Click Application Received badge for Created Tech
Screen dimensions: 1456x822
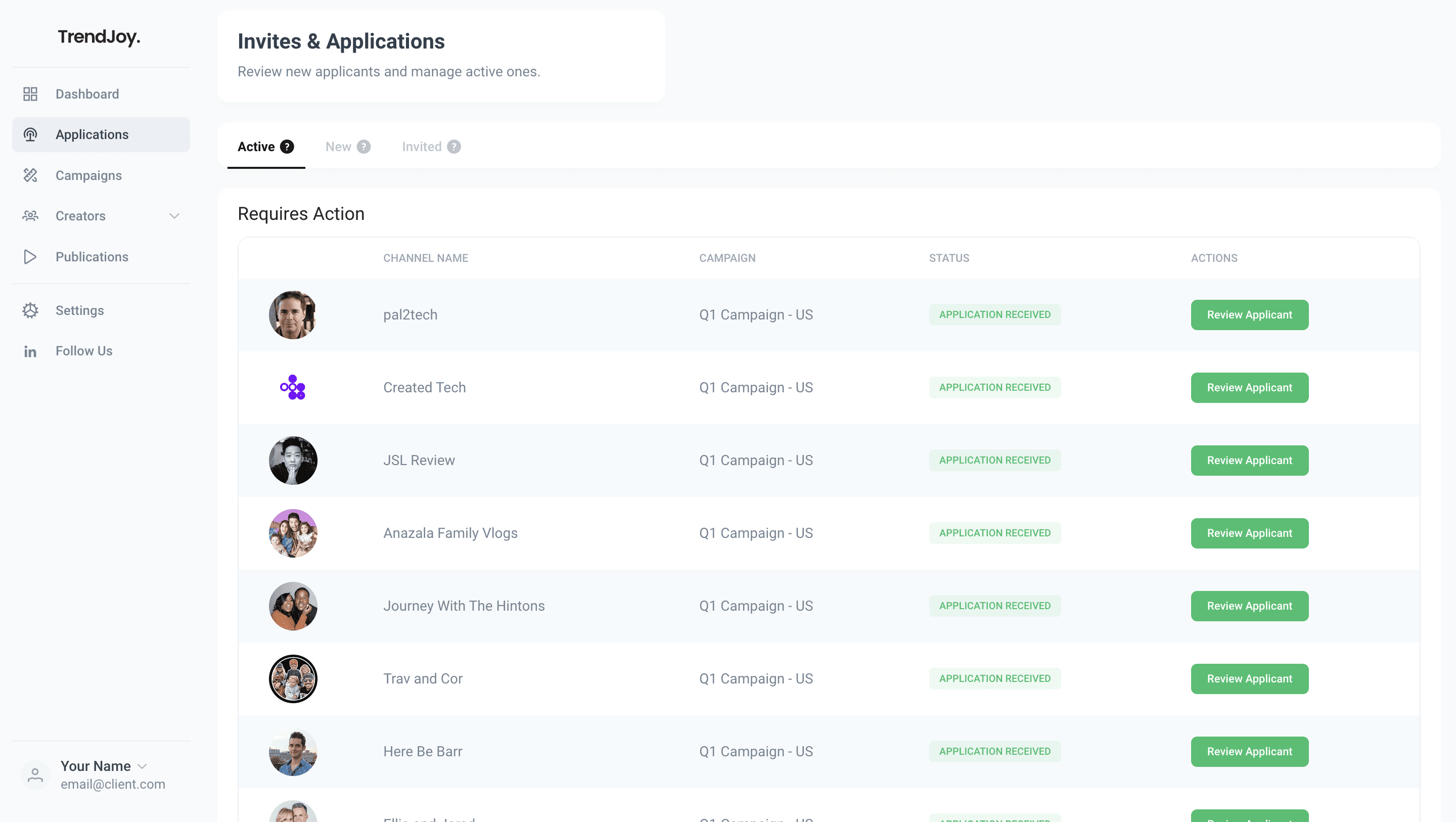(995, 388)
